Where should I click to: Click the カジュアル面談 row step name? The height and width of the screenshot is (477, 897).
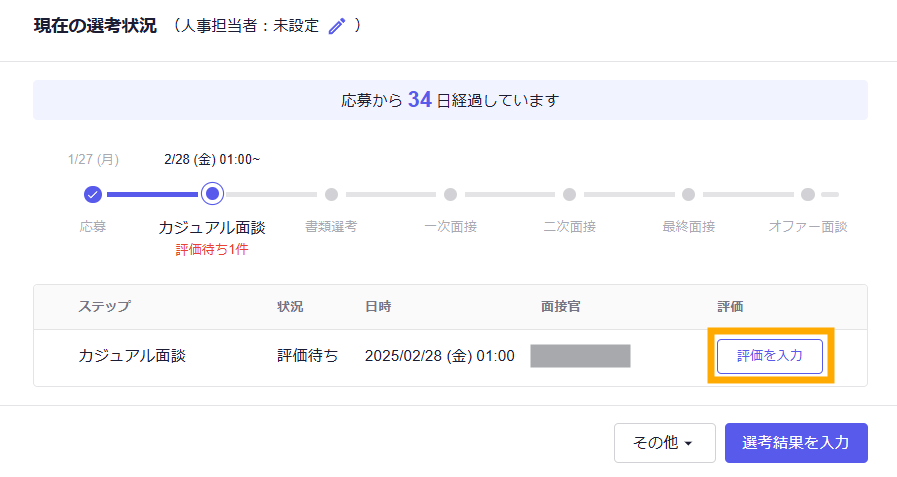[x=132, y=356]
